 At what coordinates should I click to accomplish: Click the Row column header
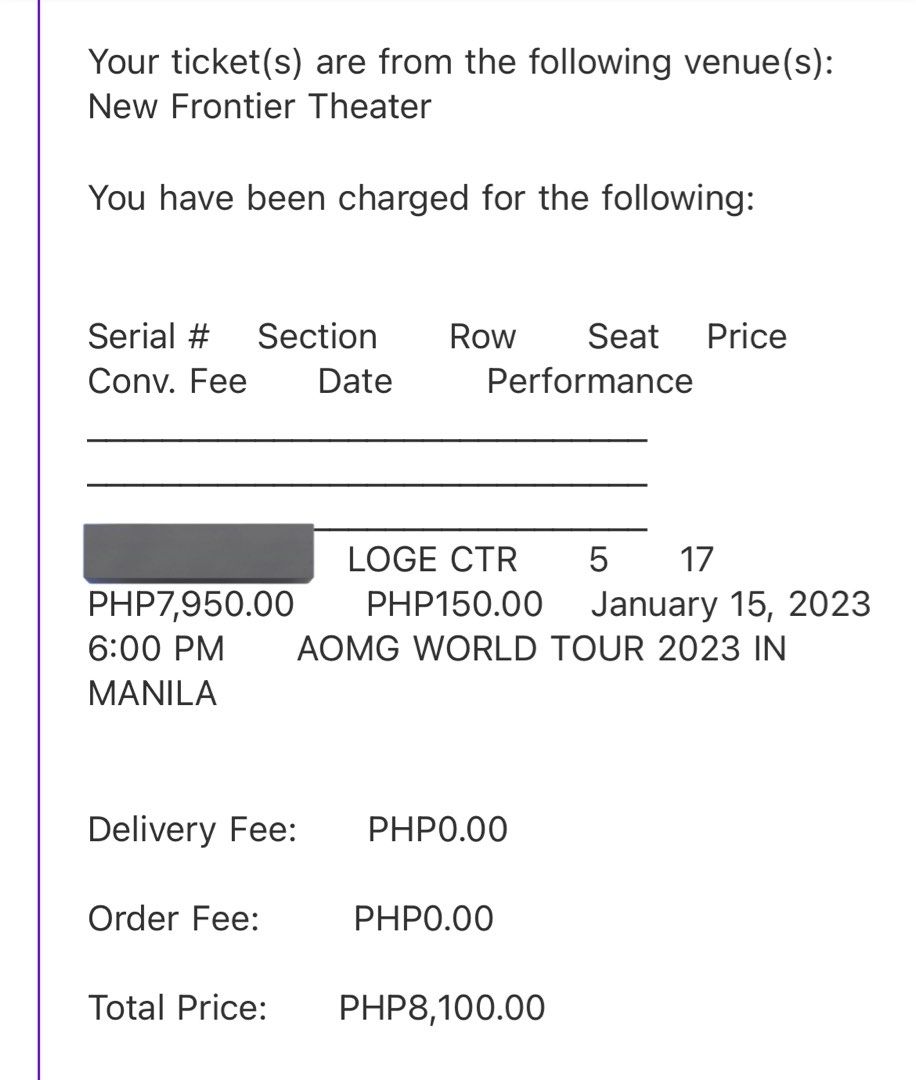[x=483, y=337]
